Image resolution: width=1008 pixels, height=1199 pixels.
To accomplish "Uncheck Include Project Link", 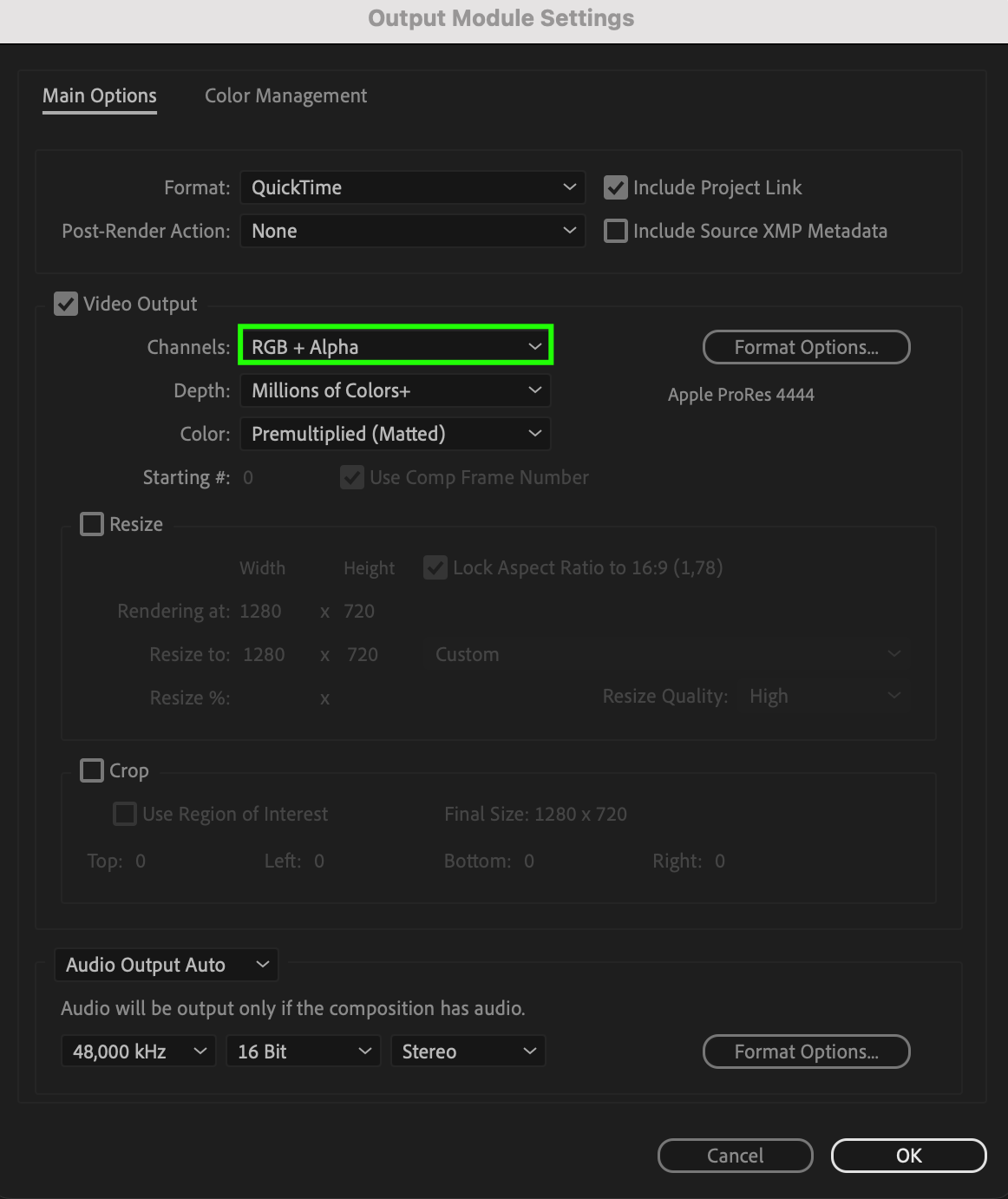I will (x=616, y=187).
